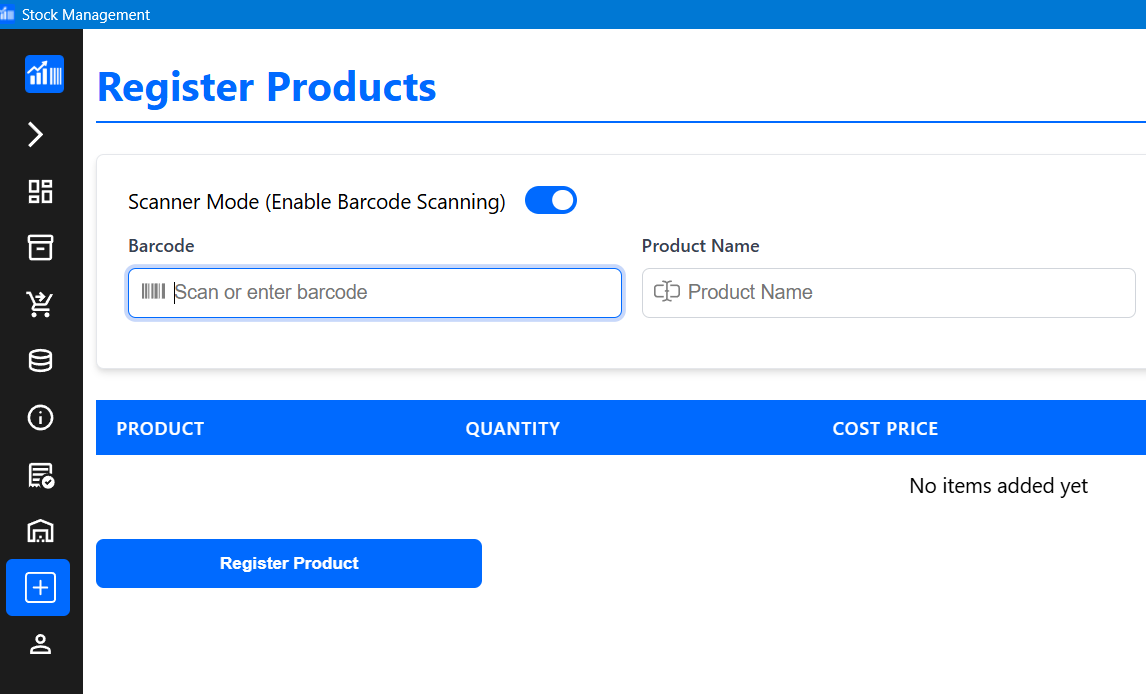This screenshot has height=694, width=1146.
Task: Disable the Scanner Mode toggle
Action: tap(551, 201)
